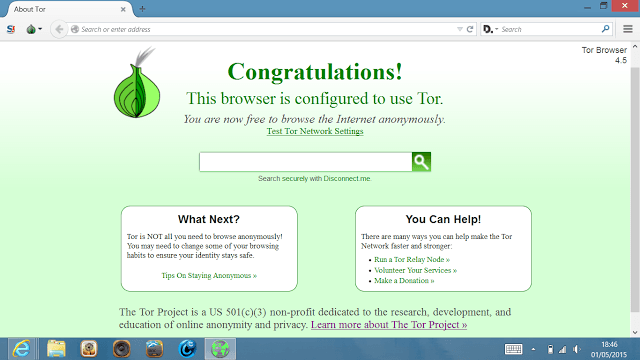This screenshot has width=640, height=360.
Task: Open the hamburger menu
Action: [x=628, y=29]
